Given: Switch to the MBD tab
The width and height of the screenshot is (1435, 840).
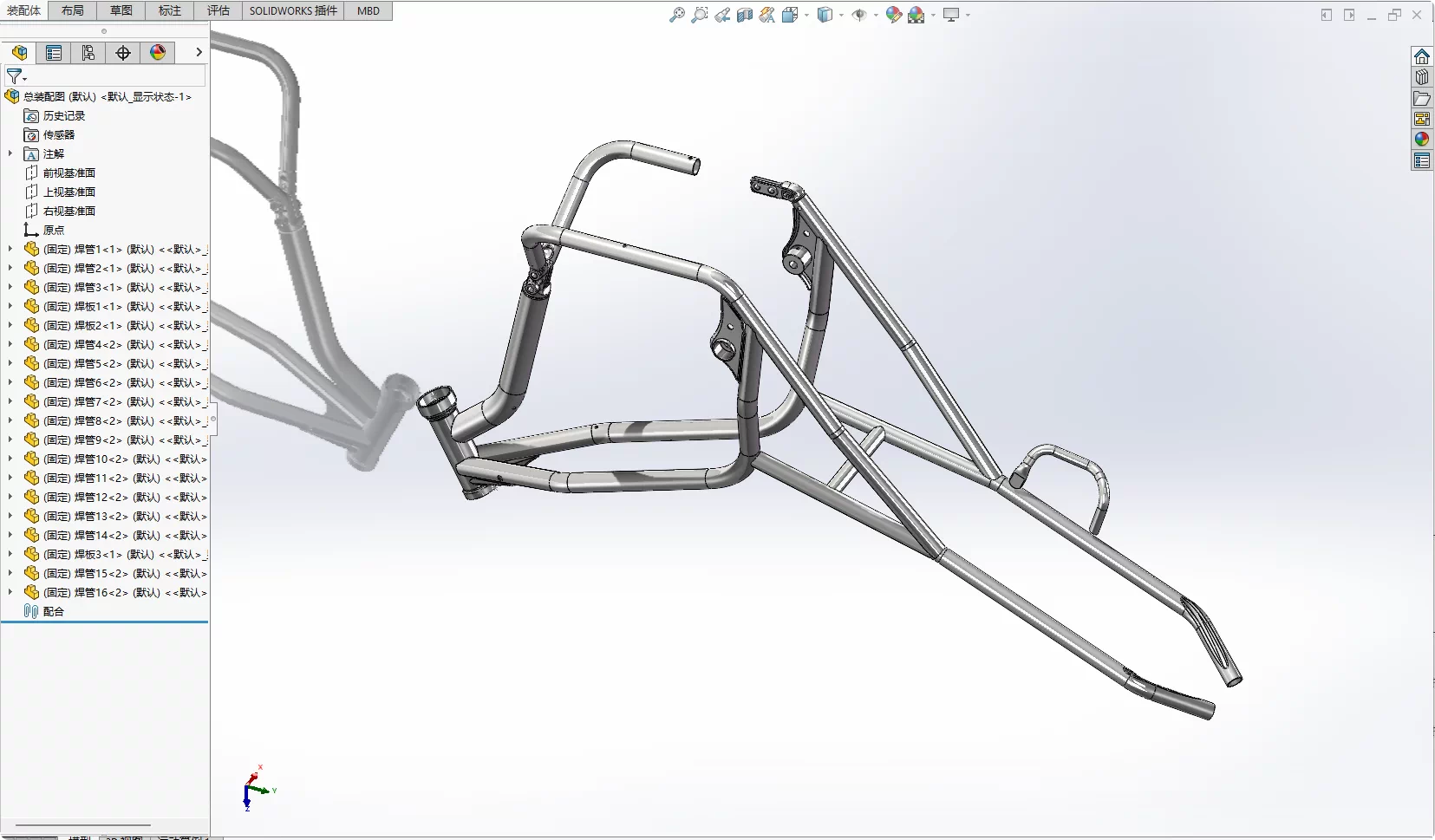Looking at the screenshot, I should (369, 10).
